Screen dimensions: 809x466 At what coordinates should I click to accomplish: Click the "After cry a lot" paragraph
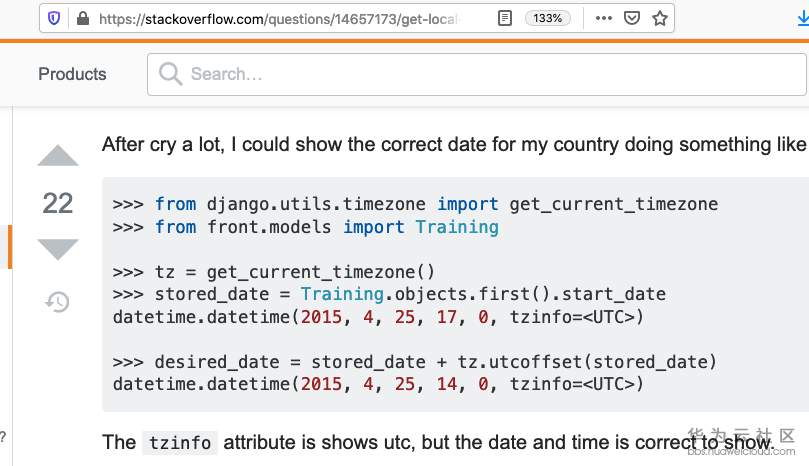click(450, 145)
